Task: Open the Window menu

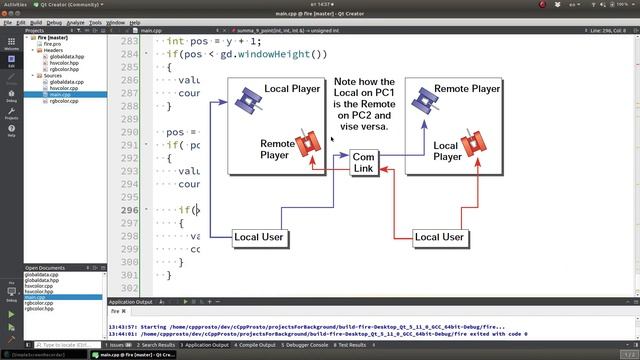Action: [116, 23]
